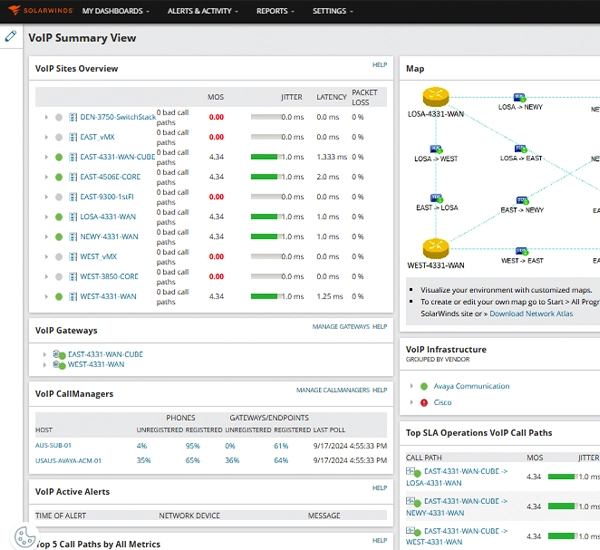Click gateway icon for EAST-4331-WAN-CUBE
Viewport: 600px width, 550px height.
click(x=59, y=354)
